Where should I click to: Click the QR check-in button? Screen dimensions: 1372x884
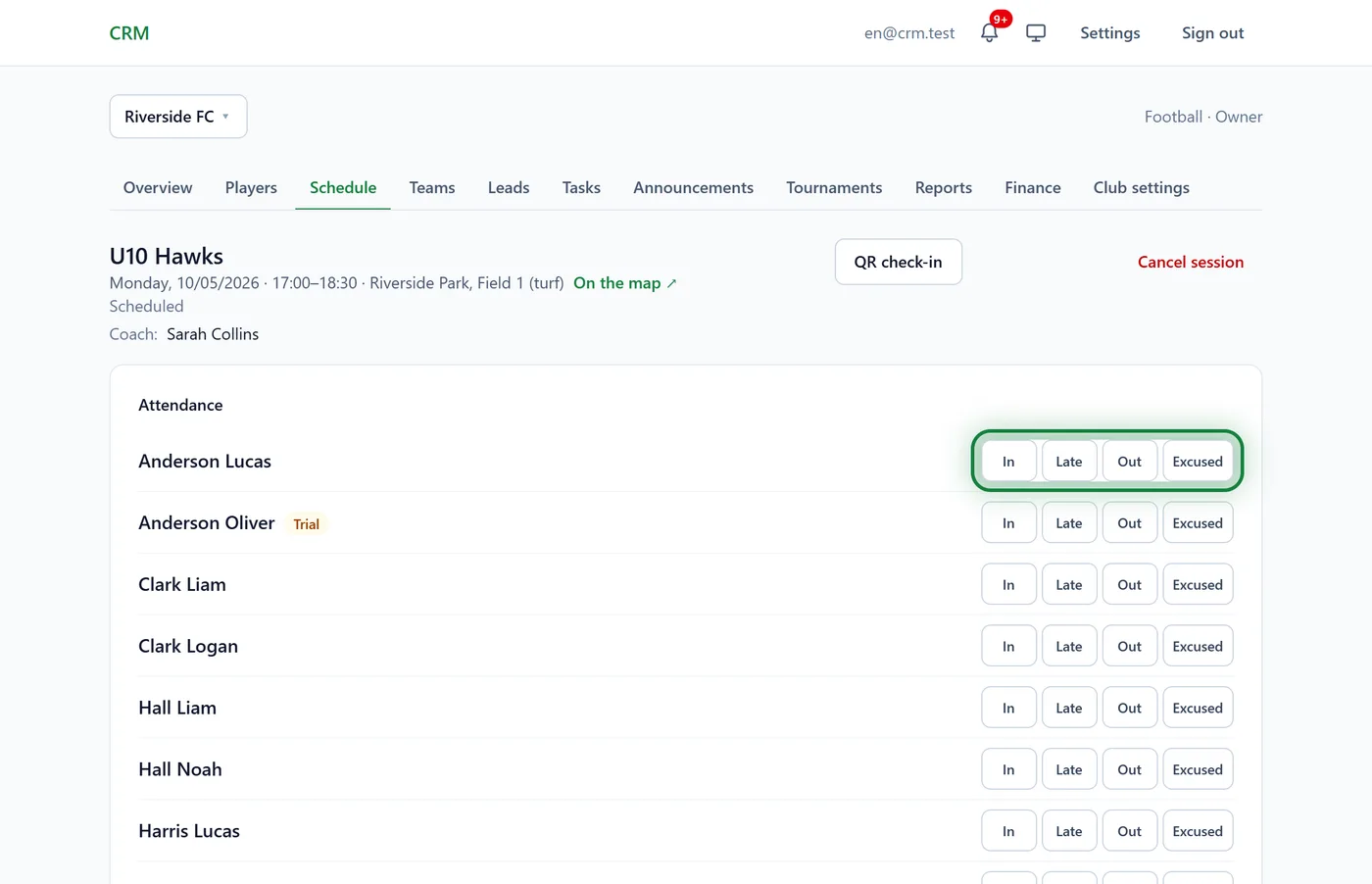click(x=898, y=262)
